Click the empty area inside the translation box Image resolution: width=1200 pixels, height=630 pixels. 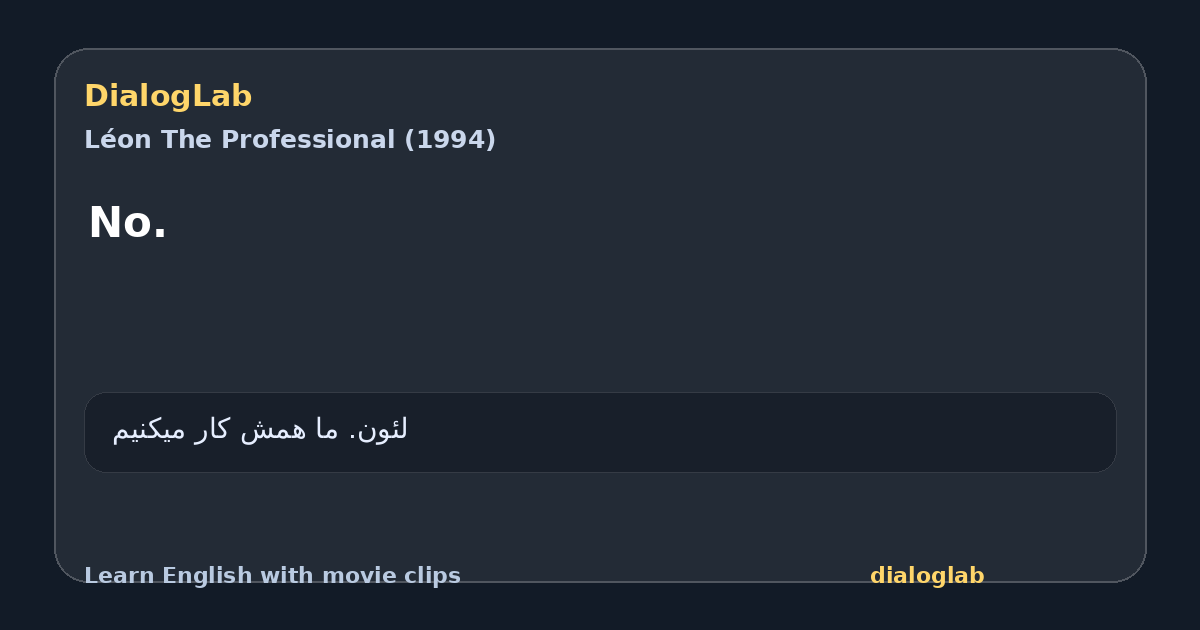coord(760,432)
